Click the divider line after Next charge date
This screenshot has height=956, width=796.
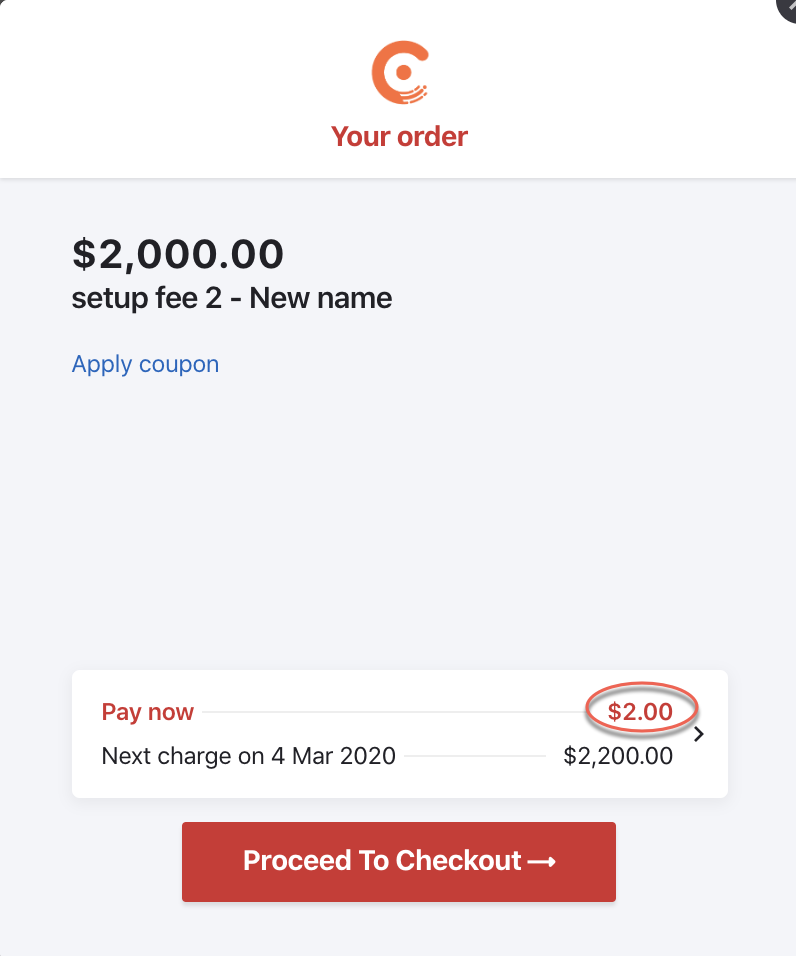pos(477,757)
